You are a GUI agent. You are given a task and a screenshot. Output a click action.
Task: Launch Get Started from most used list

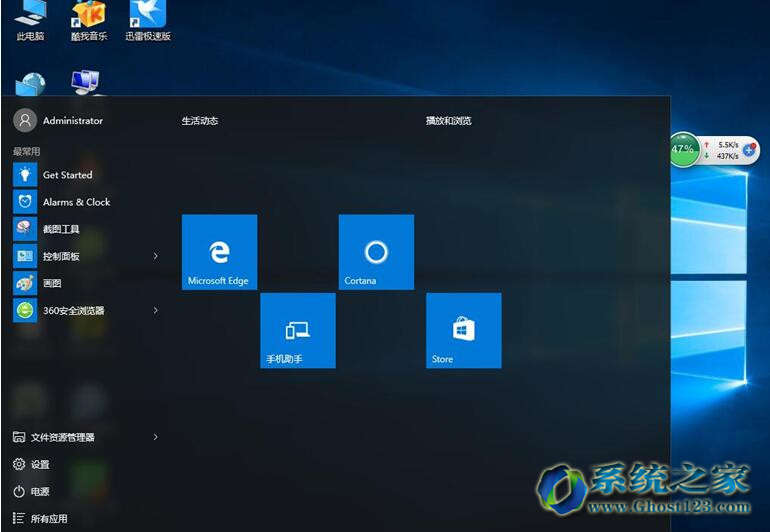pyautogui.click(x=67, y=175)
